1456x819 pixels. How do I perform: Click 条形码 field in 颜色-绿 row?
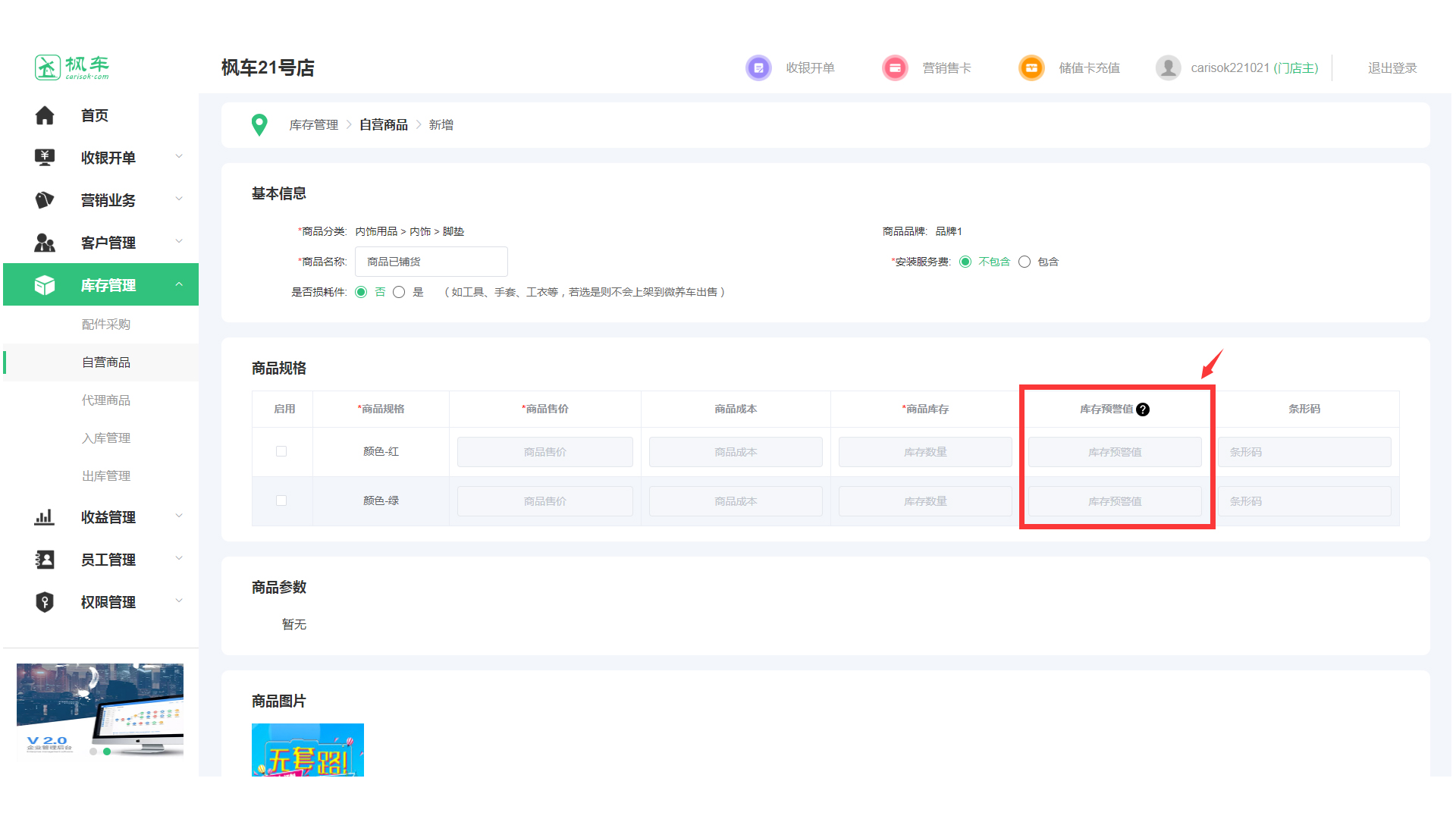(1304, 501)
